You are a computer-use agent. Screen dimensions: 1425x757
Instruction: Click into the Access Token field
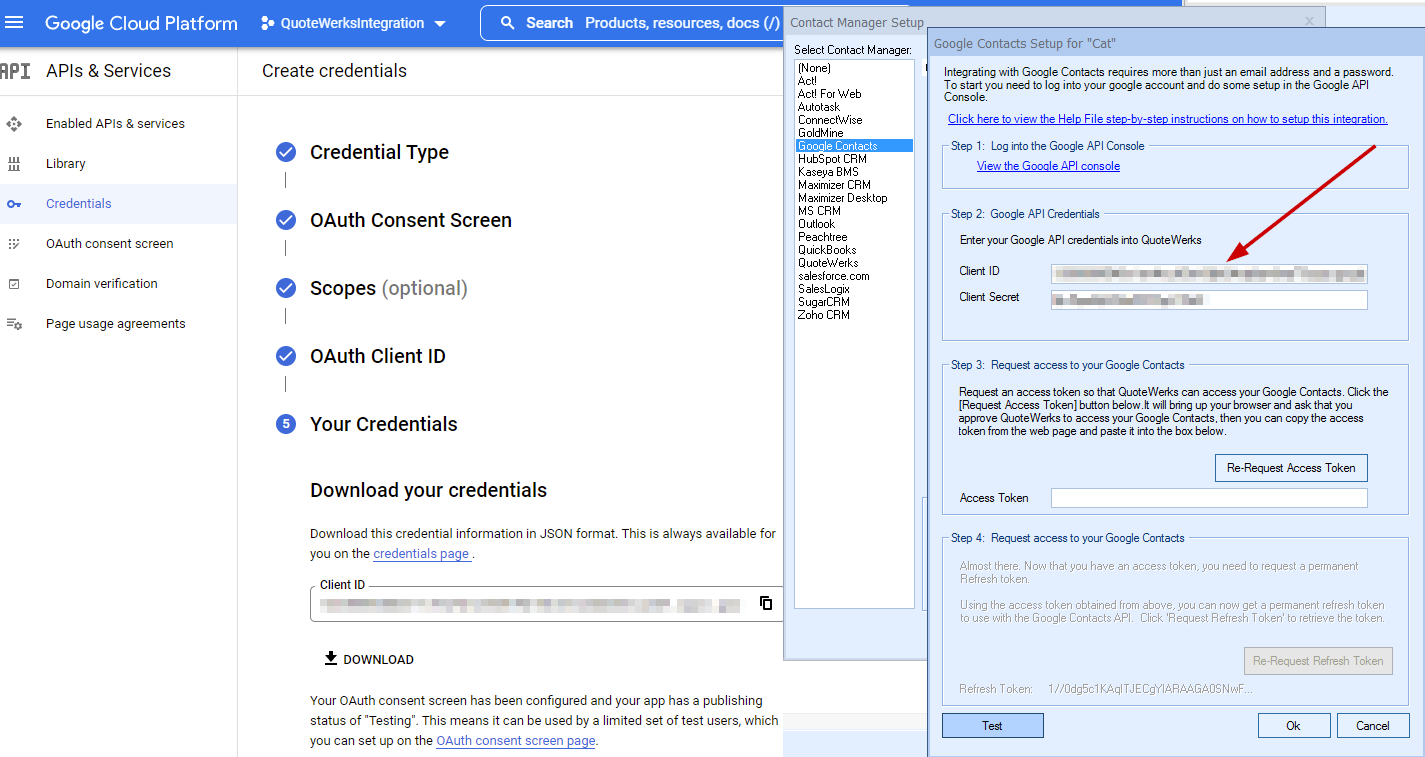[1208, 498]
